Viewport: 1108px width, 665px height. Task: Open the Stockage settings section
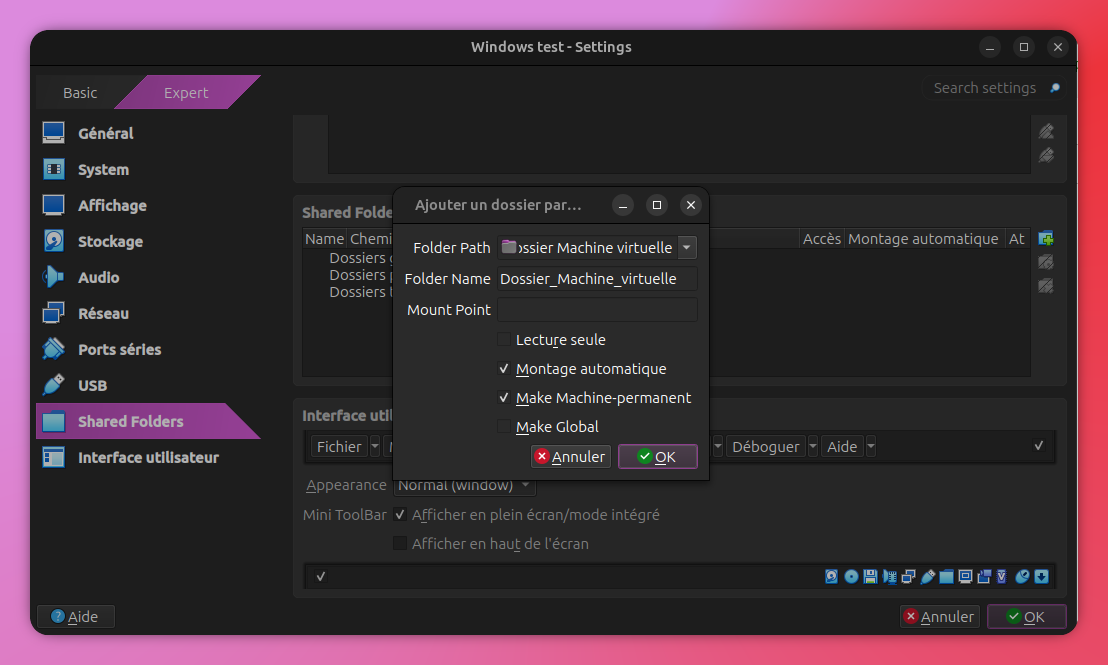pyautogui.click(x=110, y=242)
